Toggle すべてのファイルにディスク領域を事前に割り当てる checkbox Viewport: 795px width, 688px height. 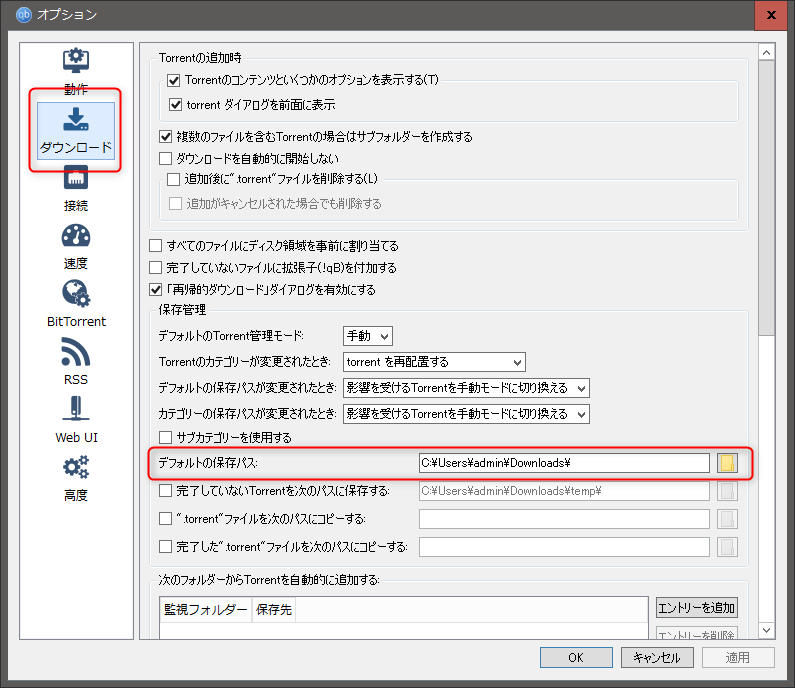pyautogui.click(x=155, y=246)
